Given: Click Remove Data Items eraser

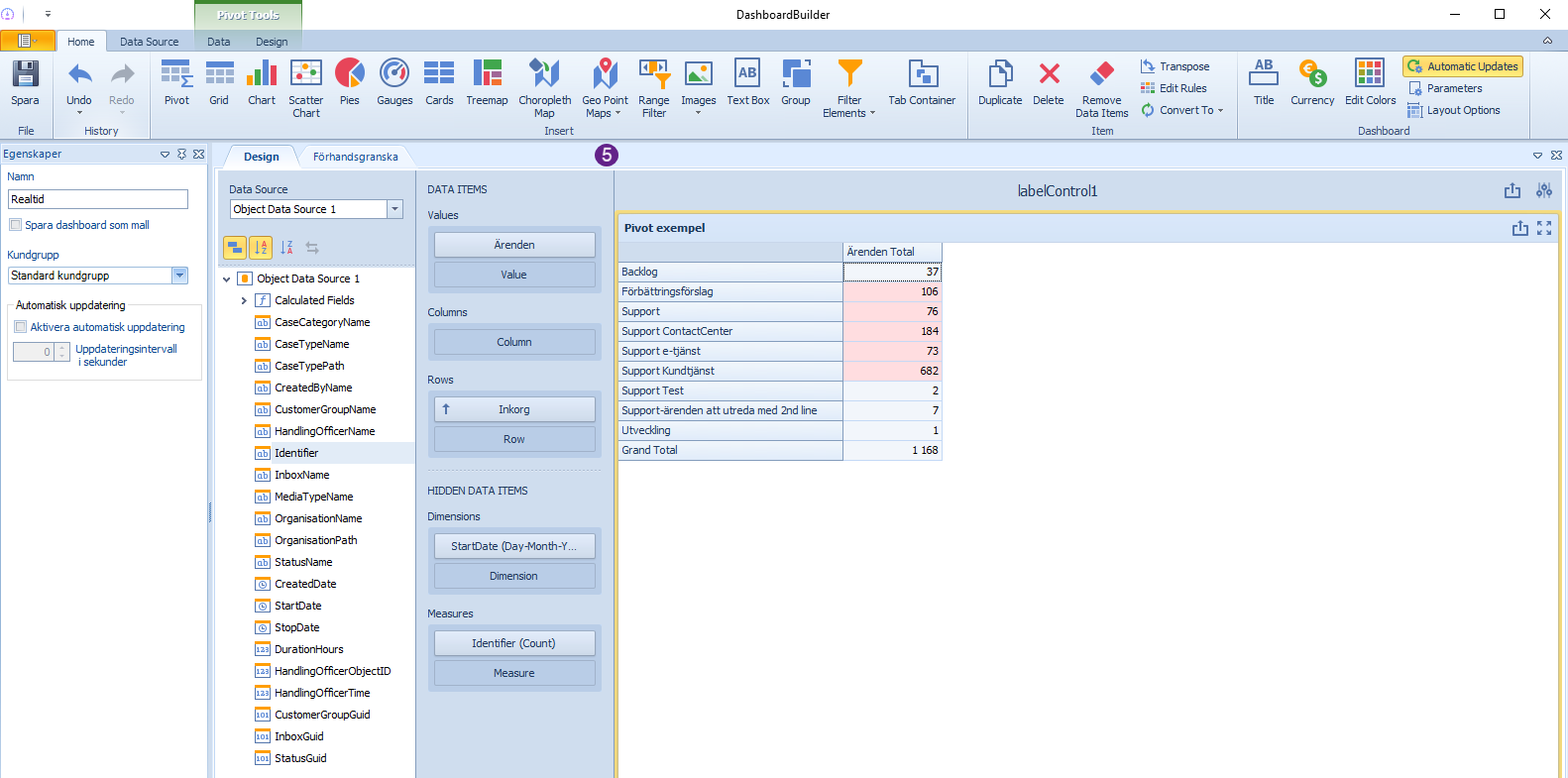Looking at the screenshot, I should 1101,88.
